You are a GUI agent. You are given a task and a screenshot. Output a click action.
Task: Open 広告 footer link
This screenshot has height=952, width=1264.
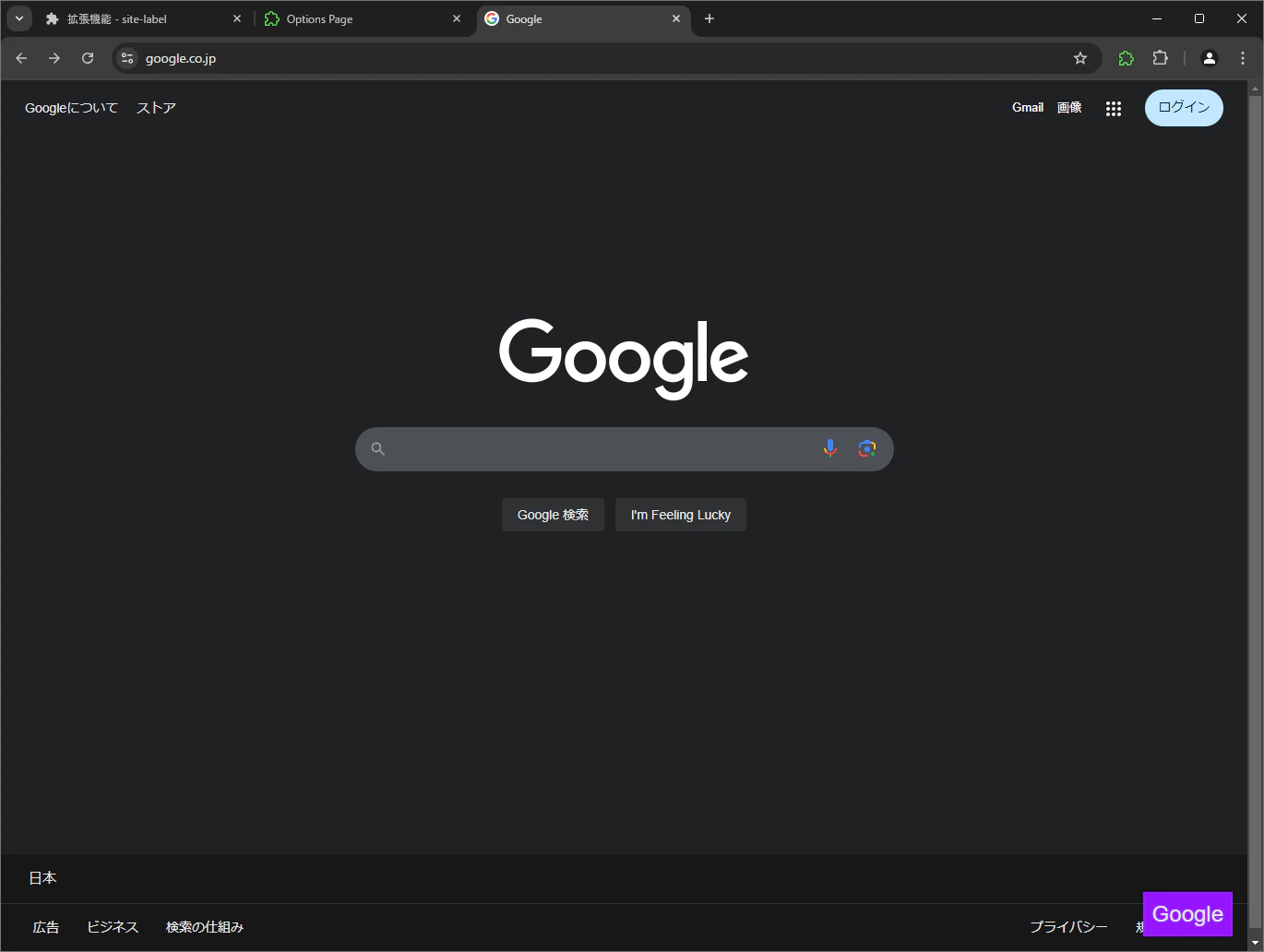point(46,927)
